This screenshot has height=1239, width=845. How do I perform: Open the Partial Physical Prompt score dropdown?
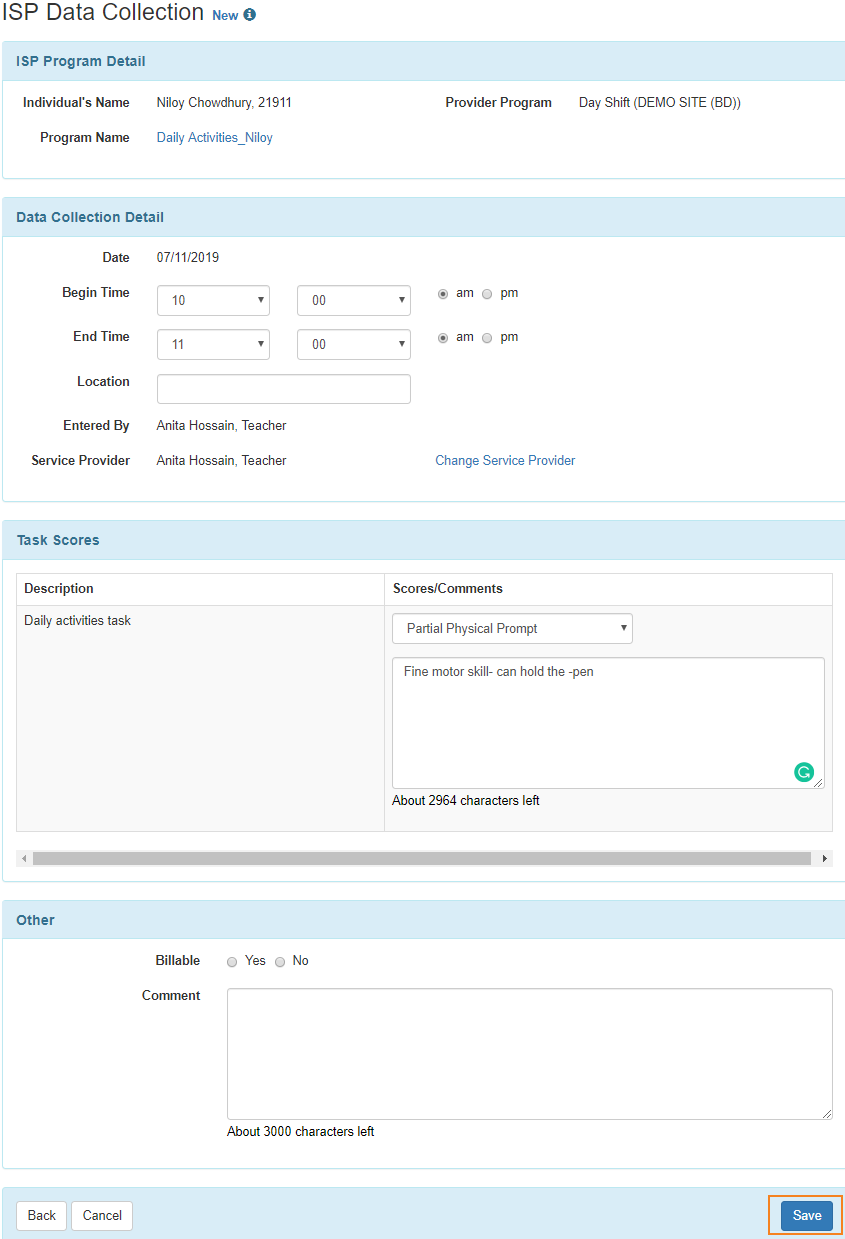tap(512, 628)
